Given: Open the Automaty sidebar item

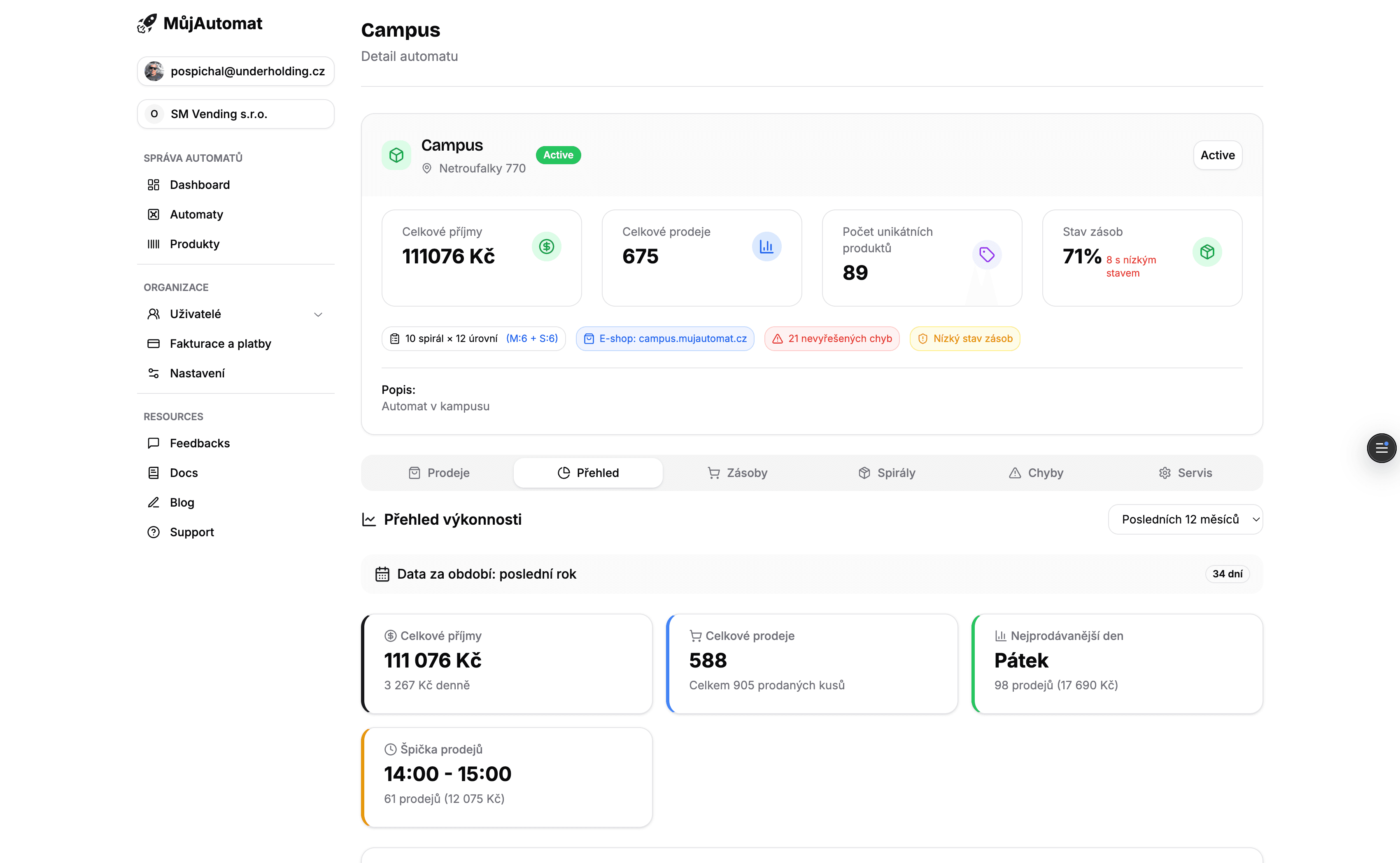Looking at the screenshot, I should [196, 214].
